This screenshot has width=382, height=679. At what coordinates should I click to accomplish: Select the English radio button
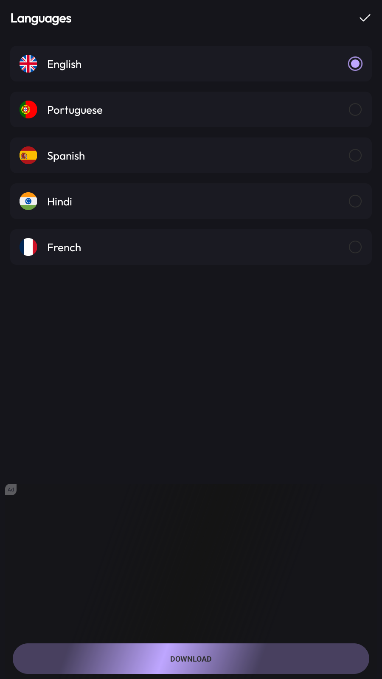355,64
